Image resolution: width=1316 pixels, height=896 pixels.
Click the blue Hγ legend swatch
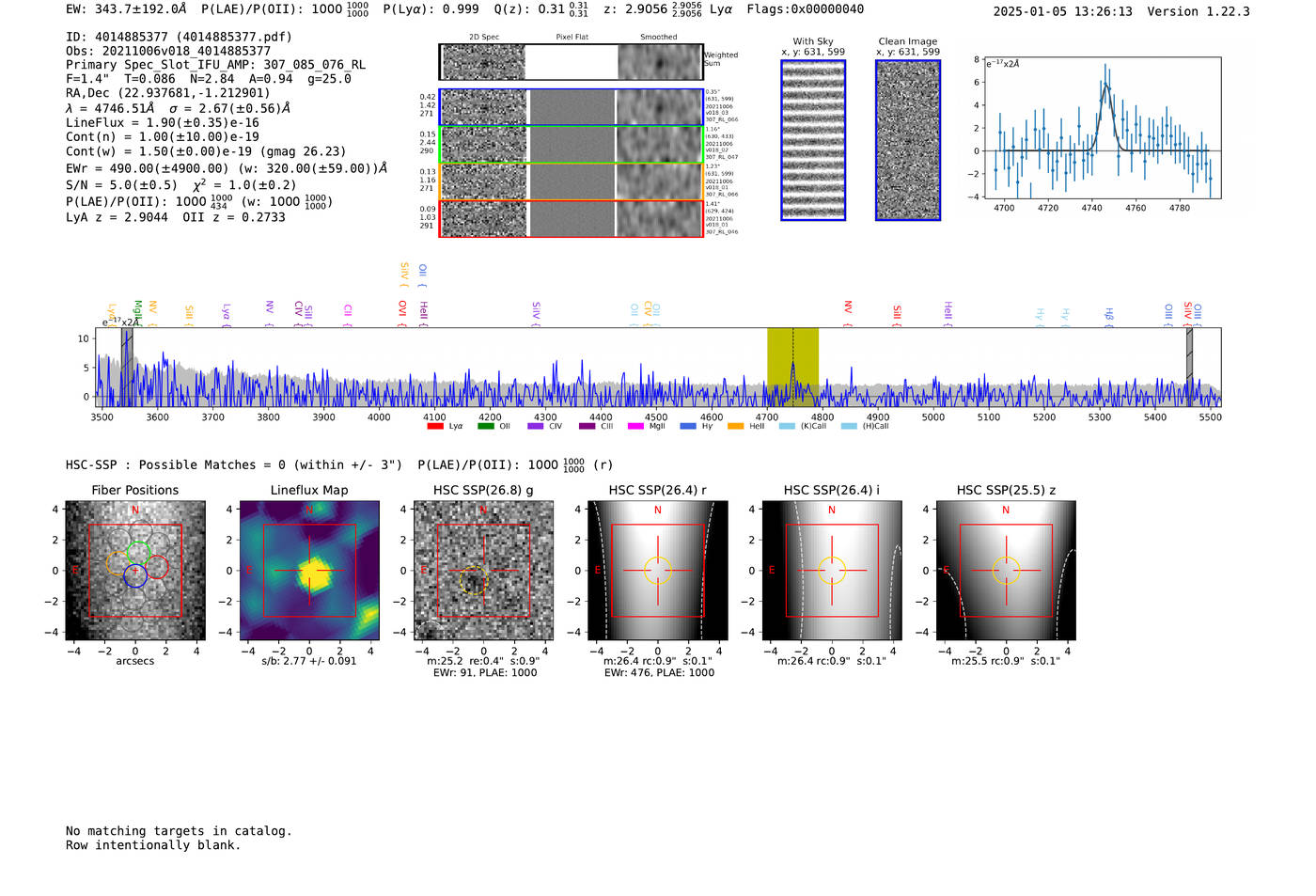click(x=688, y=426)
